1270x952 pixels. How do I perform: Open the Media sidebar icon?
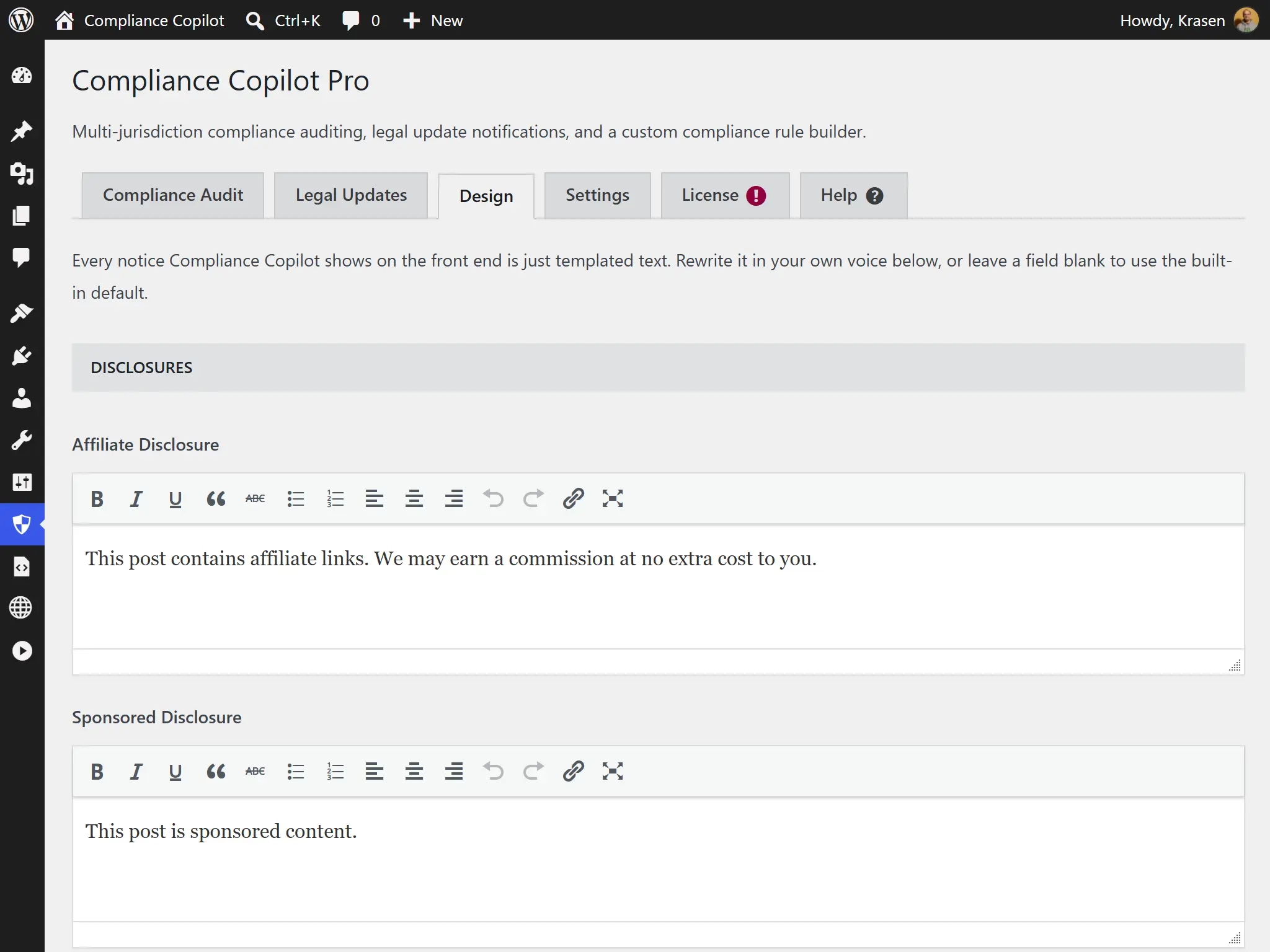pos(22,174)
